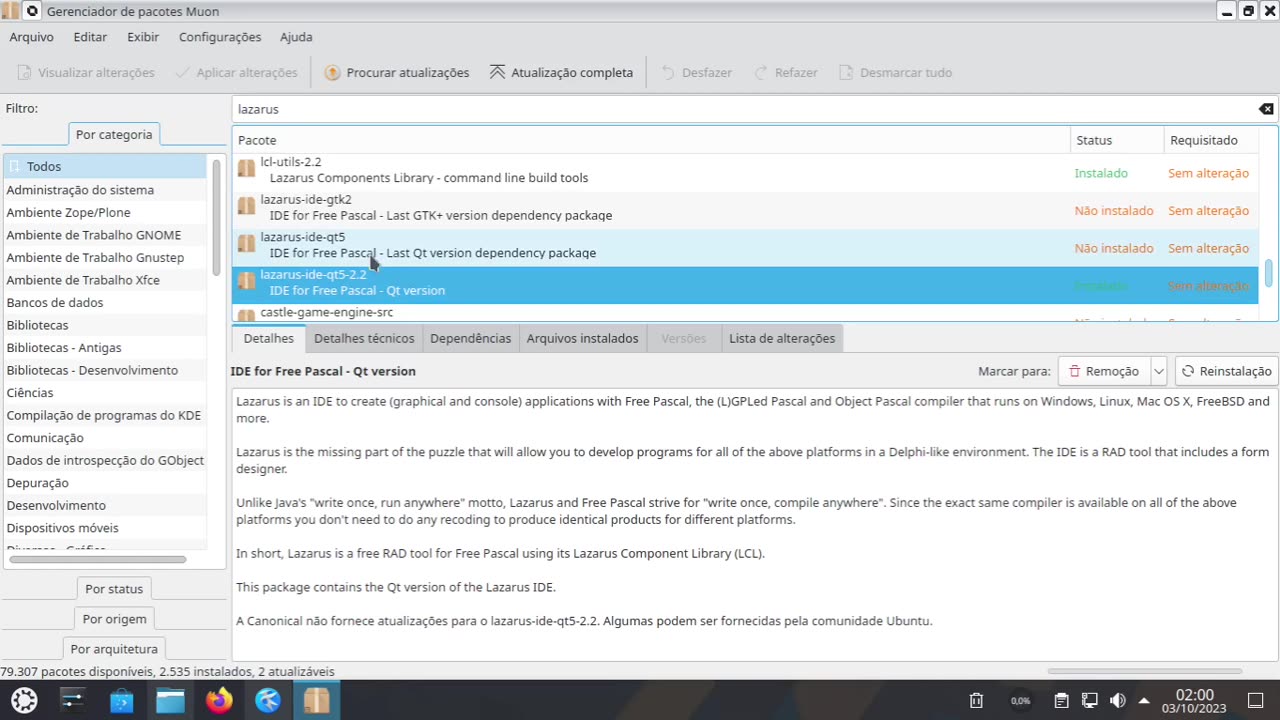Click Desfazer in the toolbar
Viewport: 1280px width, 720px height.
point(696,72)
